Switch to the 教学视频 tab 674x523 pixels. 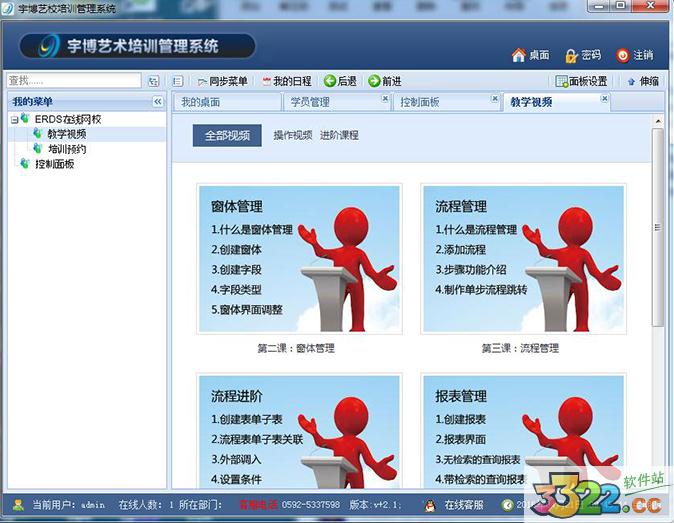pyautogui.click(x=556, y=102)
